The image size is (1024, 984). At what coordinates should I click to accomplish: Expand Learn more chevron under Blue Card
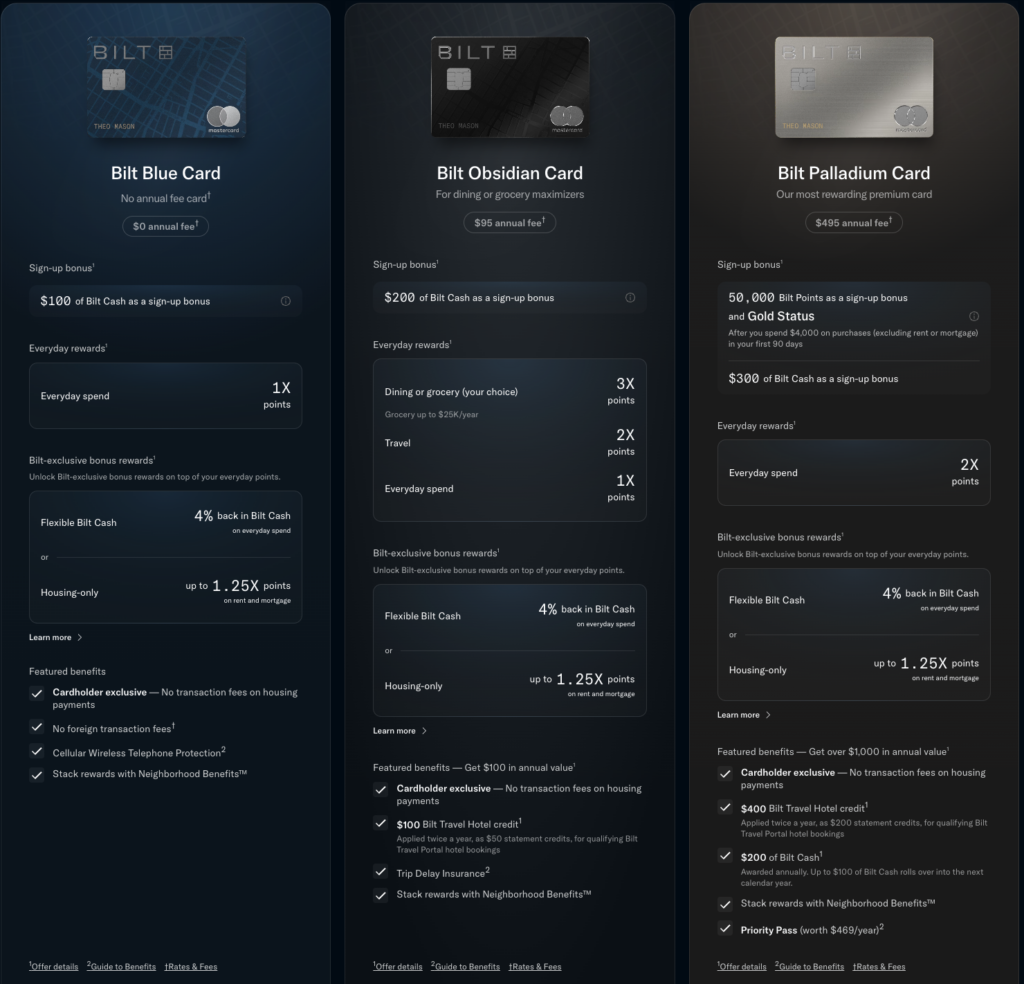coord(80,637)
